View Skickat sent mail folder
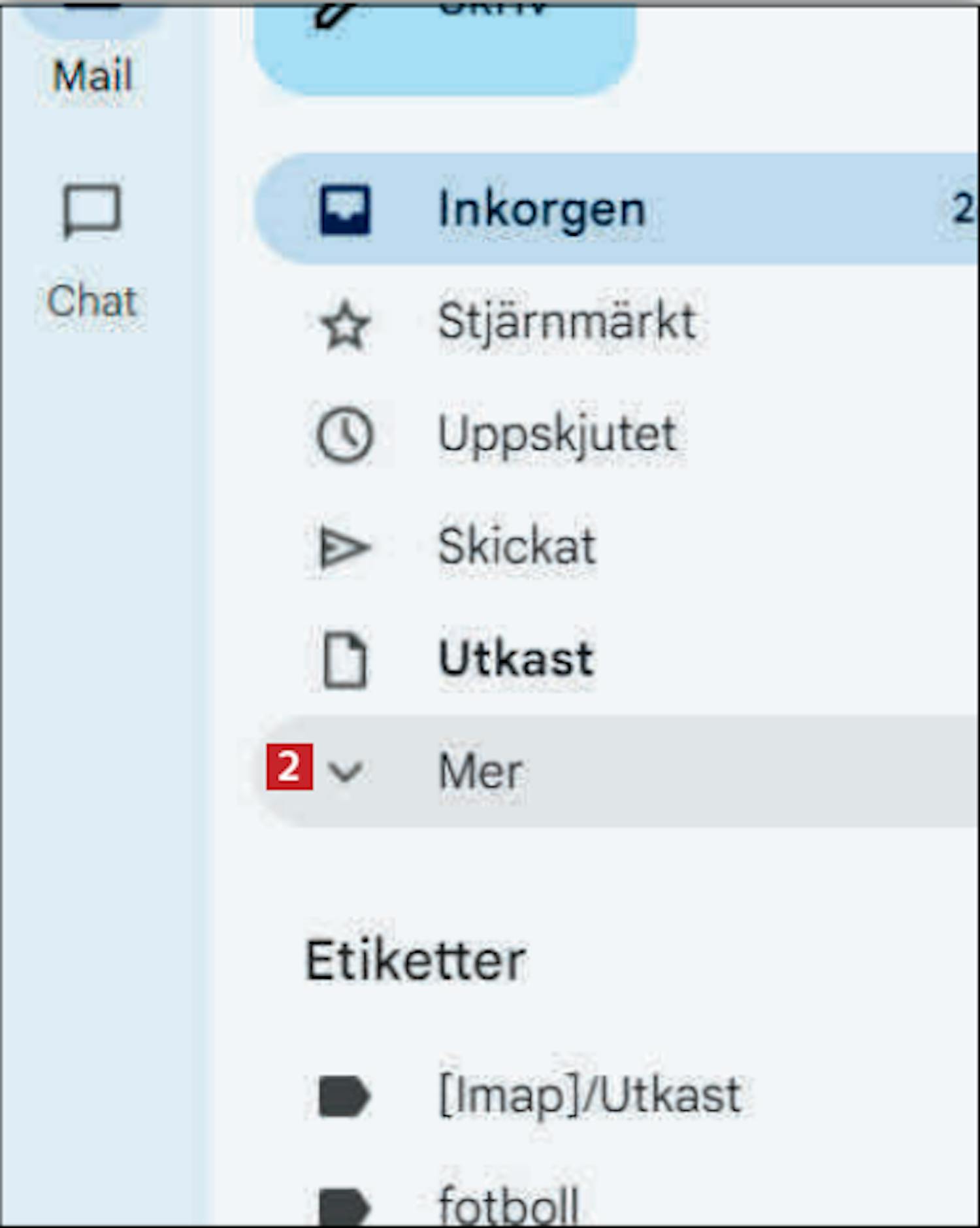980x1228 pixels. click(x=517, y=547)
